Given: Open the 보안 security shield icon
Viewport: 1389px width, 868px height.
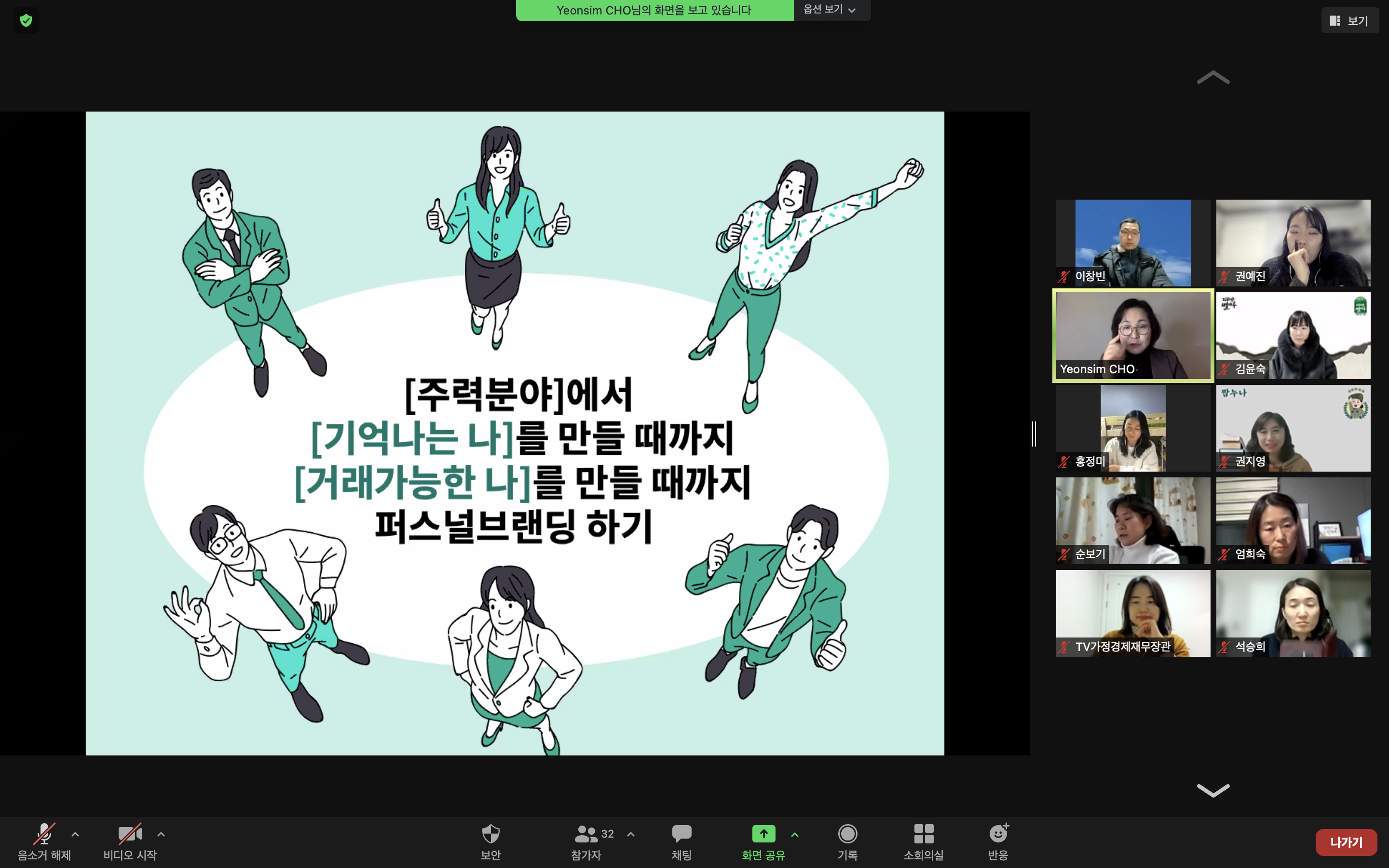Looking at the screenshot, I should click(491, 834).
